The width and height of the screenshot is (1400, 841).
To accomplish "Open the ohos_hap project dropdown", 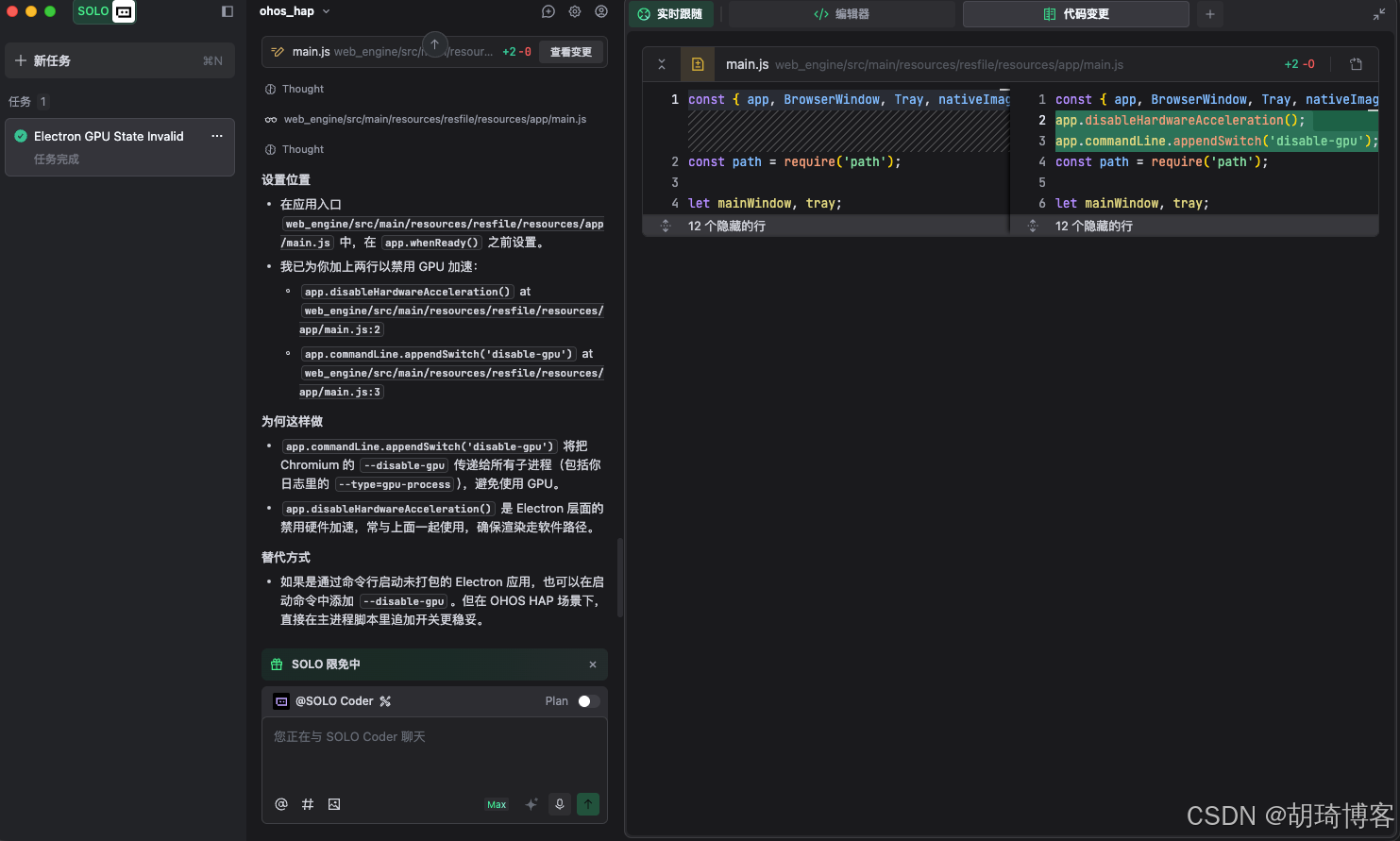I will click(295, 11).
